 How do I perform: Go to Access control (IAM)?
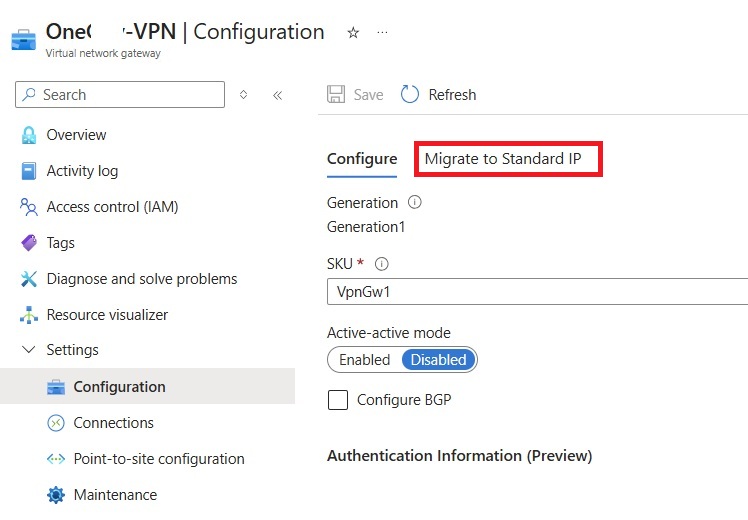(x=112, y=207)
